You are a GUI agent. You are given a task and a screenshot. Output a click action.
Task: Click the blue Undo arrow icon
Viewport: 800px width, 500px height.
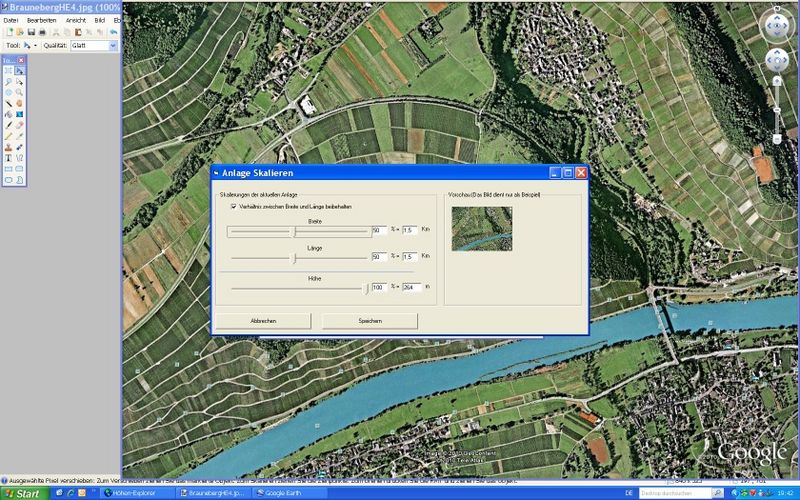tap(114, 32)
